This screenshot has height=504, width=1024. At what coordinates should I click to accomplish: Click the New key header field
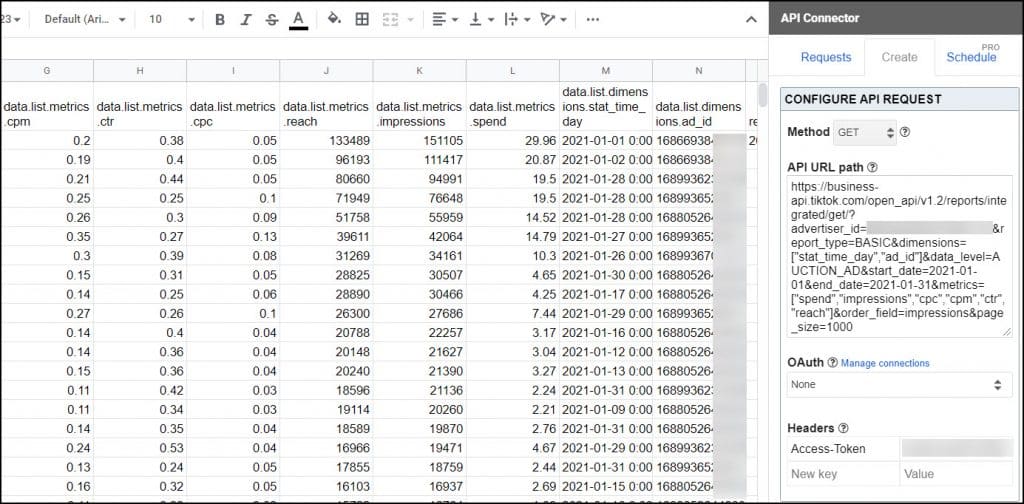[x=842, y=474]
